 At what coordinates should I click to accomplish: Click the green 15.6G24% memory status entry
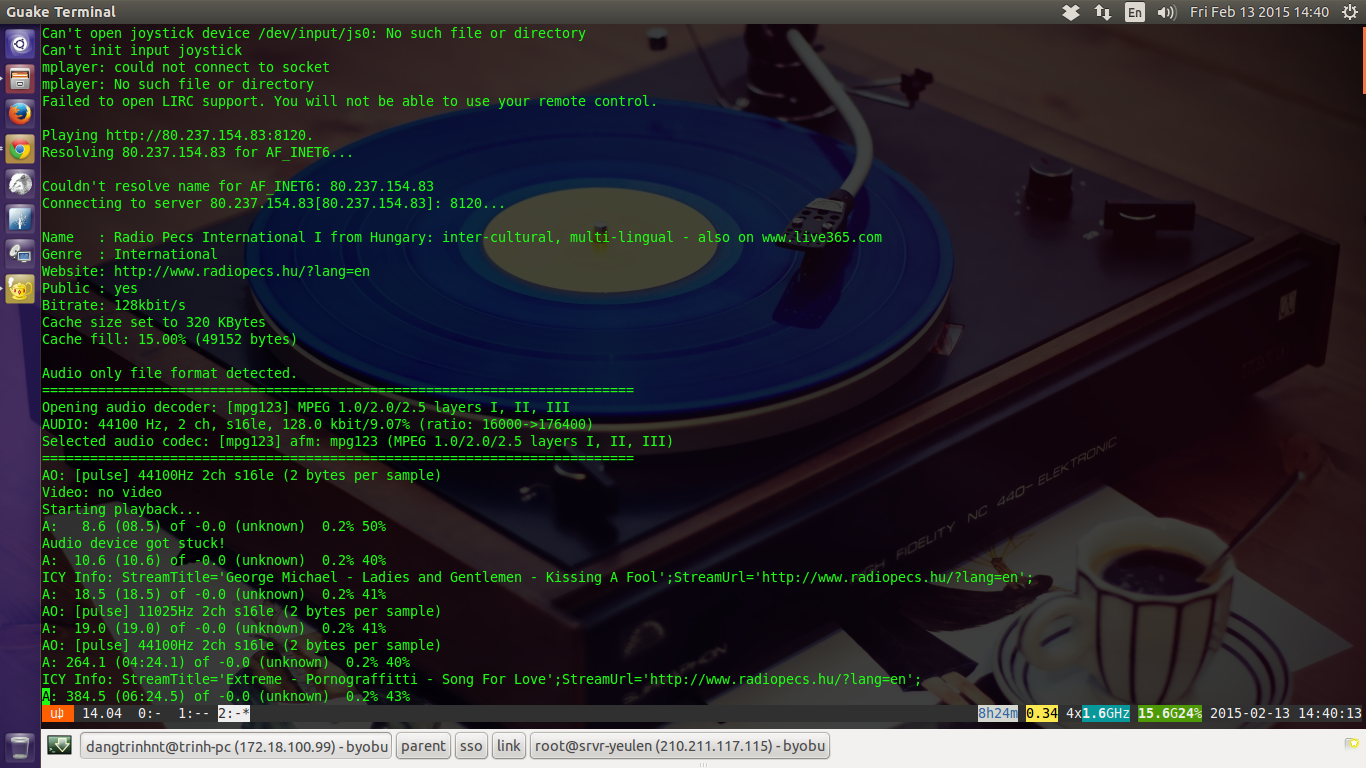click(x=1170, y=713)
